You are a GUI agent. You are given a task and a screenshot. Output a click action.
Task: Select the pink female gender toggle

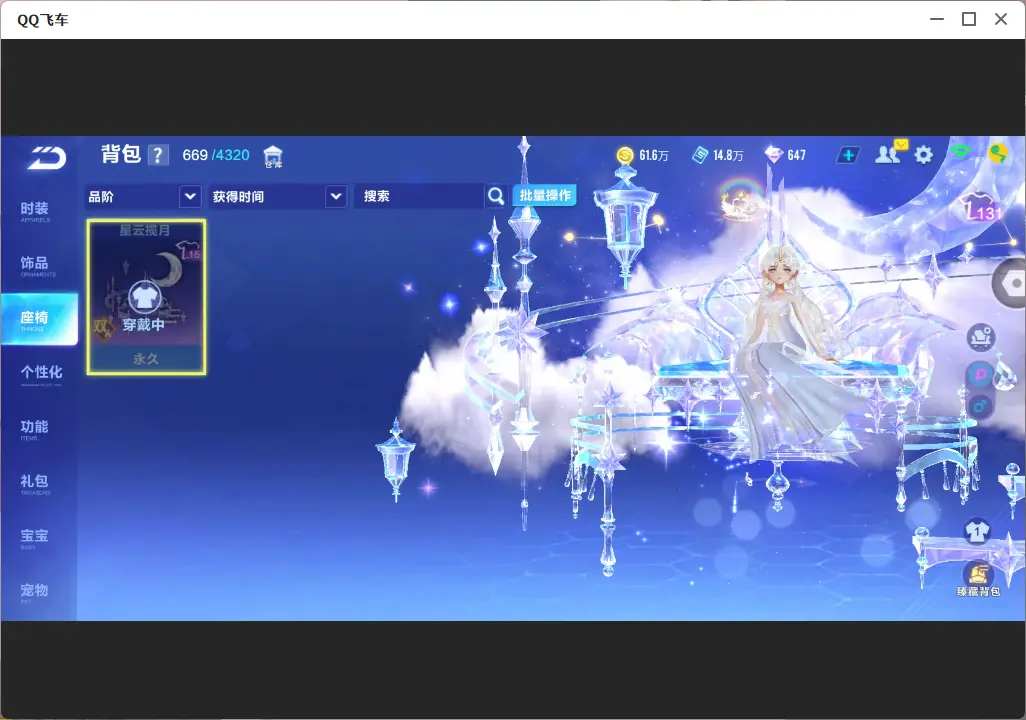(x=980, y=375)
